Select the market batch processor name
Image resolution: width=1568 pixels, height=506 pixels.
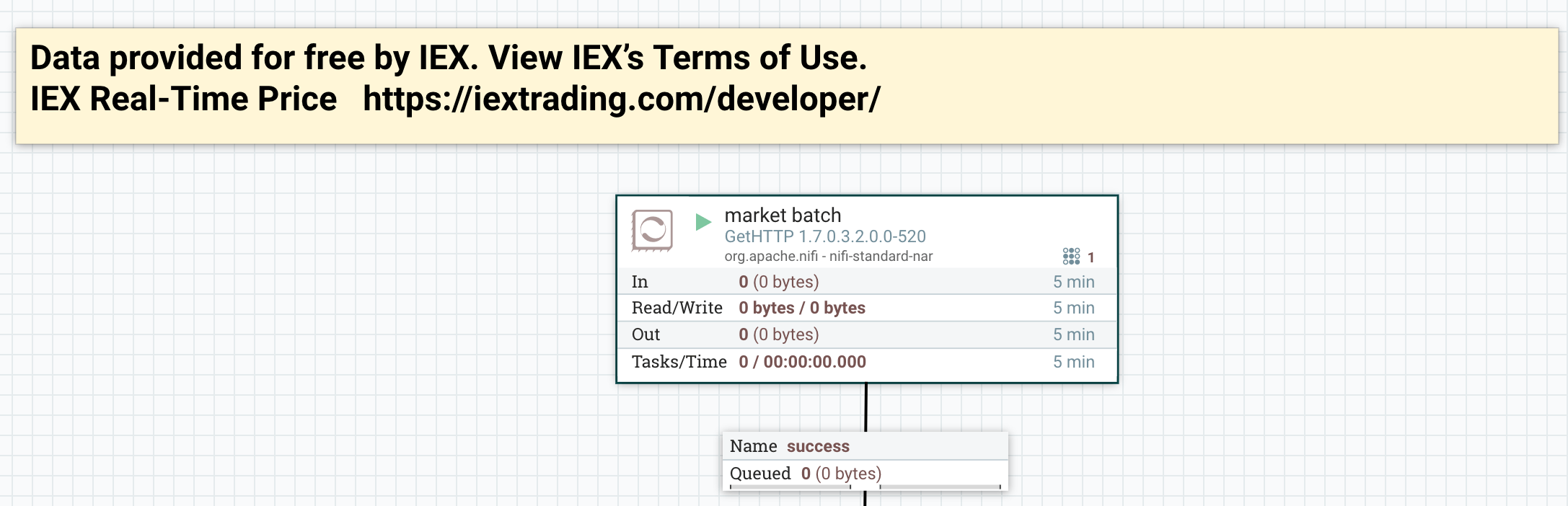(783, 215)
